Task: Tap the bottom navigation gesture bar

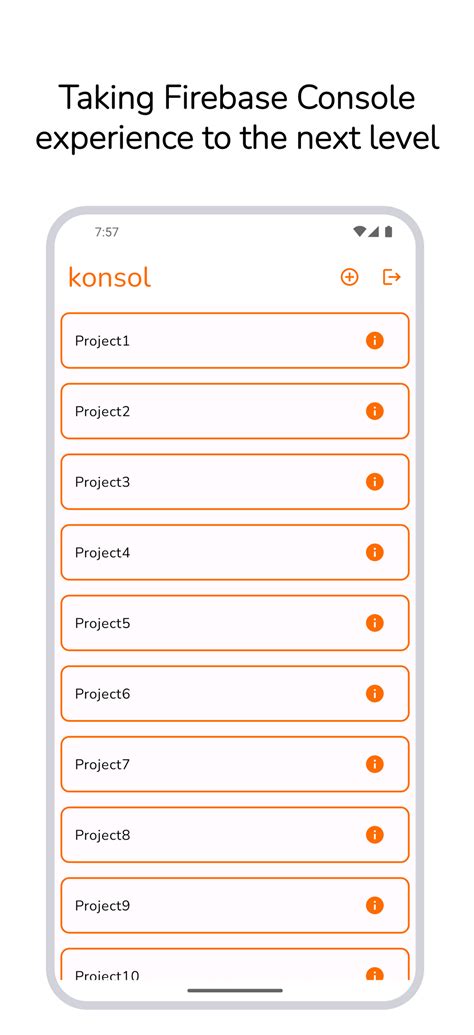Action: click(235, 990)
